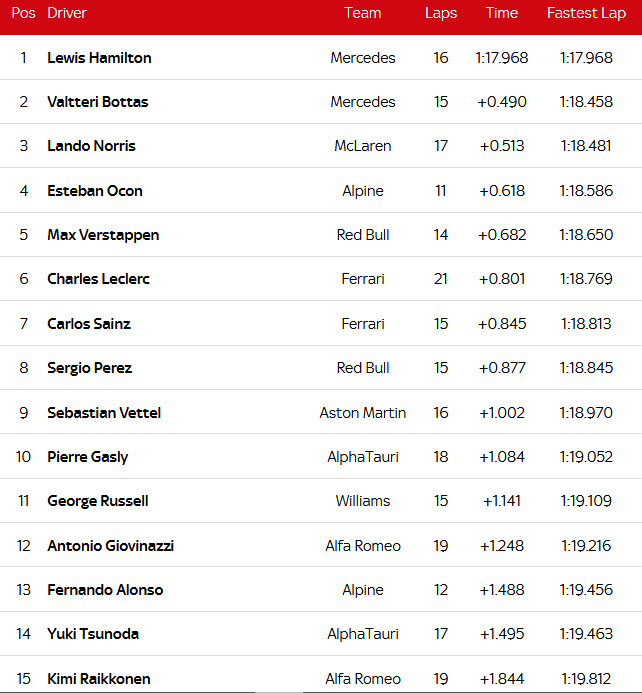642x693 pixels.
Task: Click Fernando Alonso's +1.488 time gap
Action: tap(501, 590)
